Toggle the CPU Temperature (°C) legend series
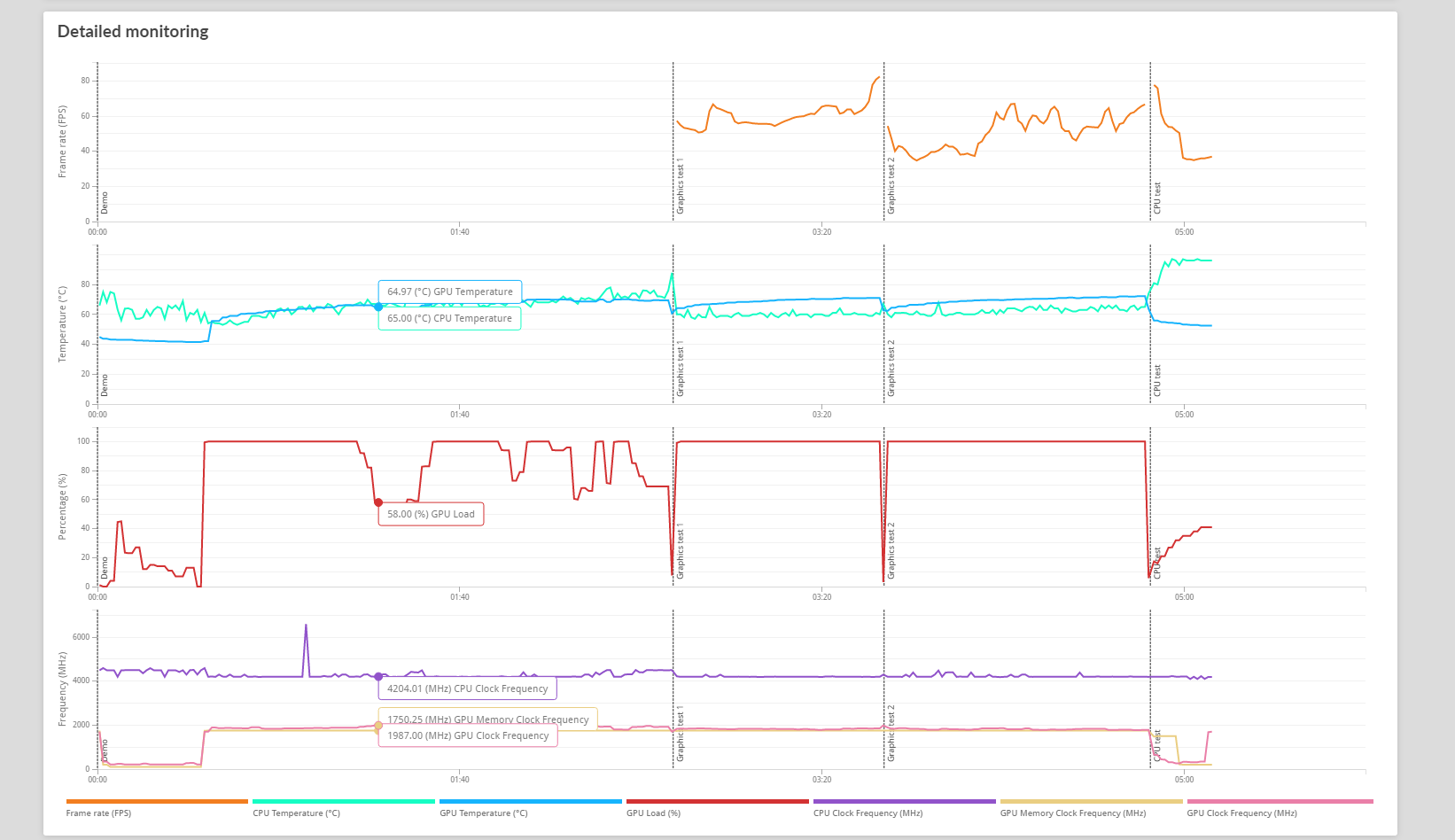1455x840 pixels. tap(296, 813)
